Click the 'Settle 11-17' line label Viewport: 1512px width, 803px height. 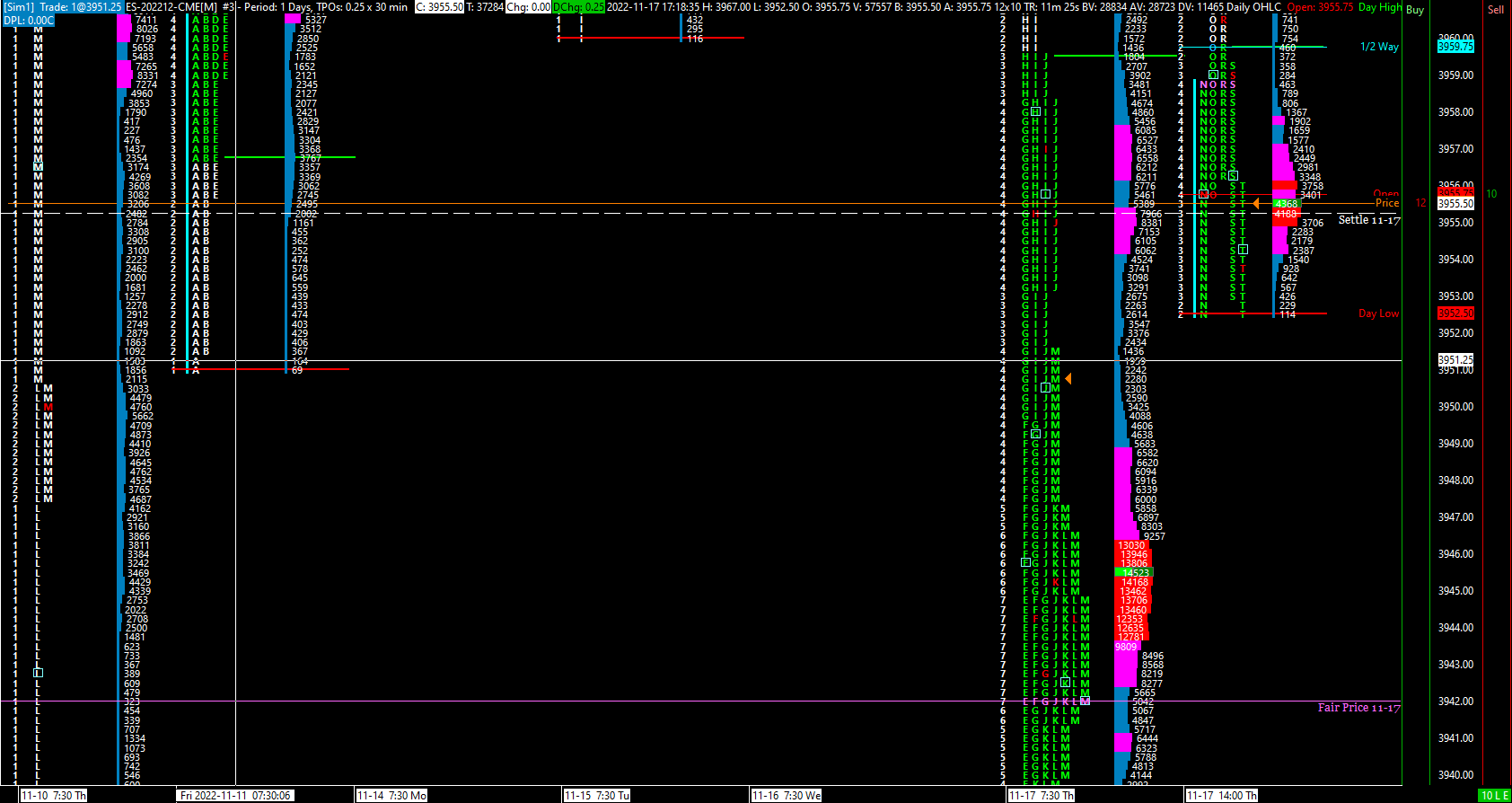tap(1369, 220)
